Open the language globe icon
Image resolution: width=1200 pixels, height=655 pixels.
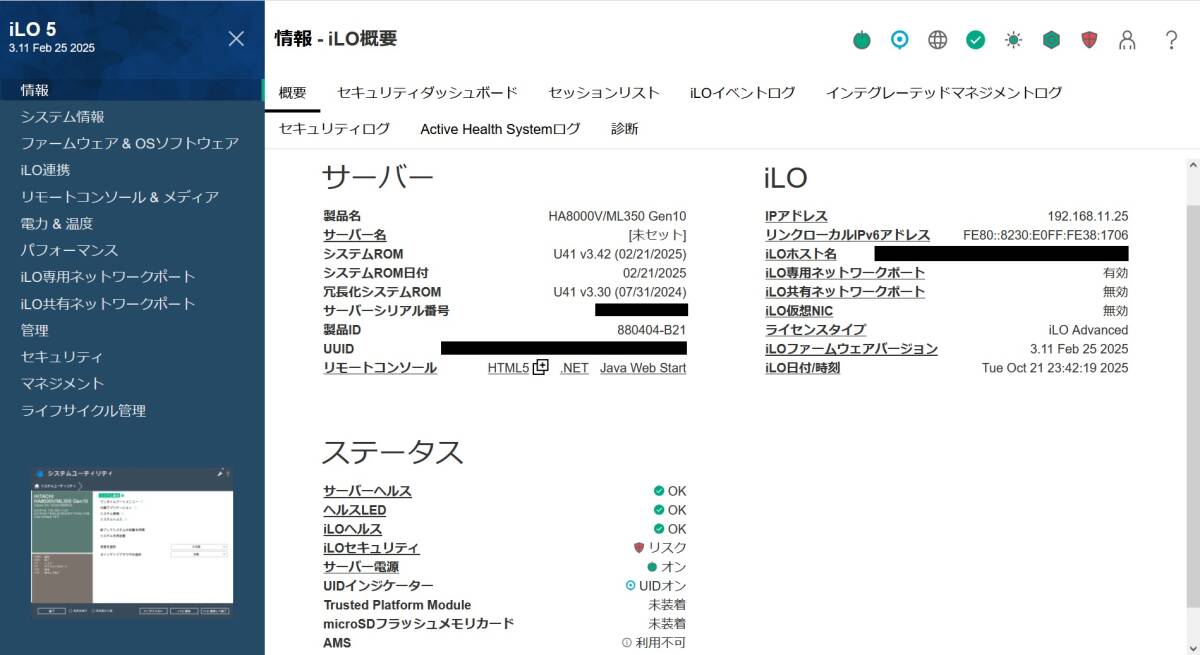938,40
